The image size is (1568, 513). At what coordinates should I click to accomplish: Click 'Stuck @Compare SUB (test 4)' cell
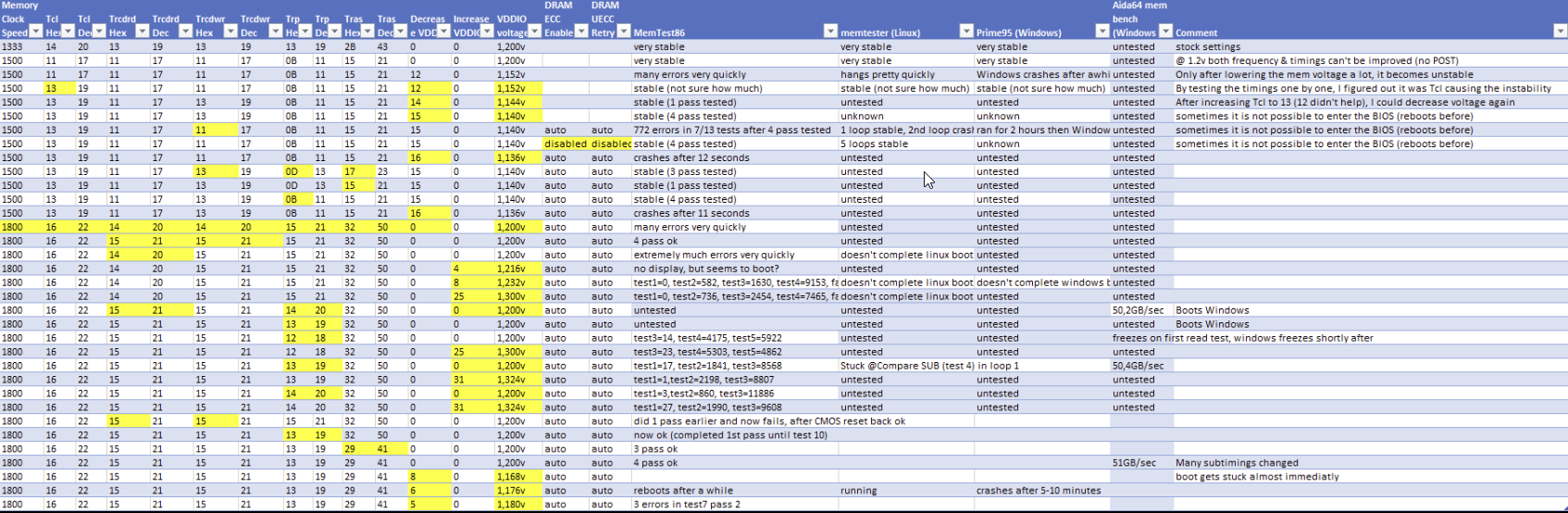(907, 366)
